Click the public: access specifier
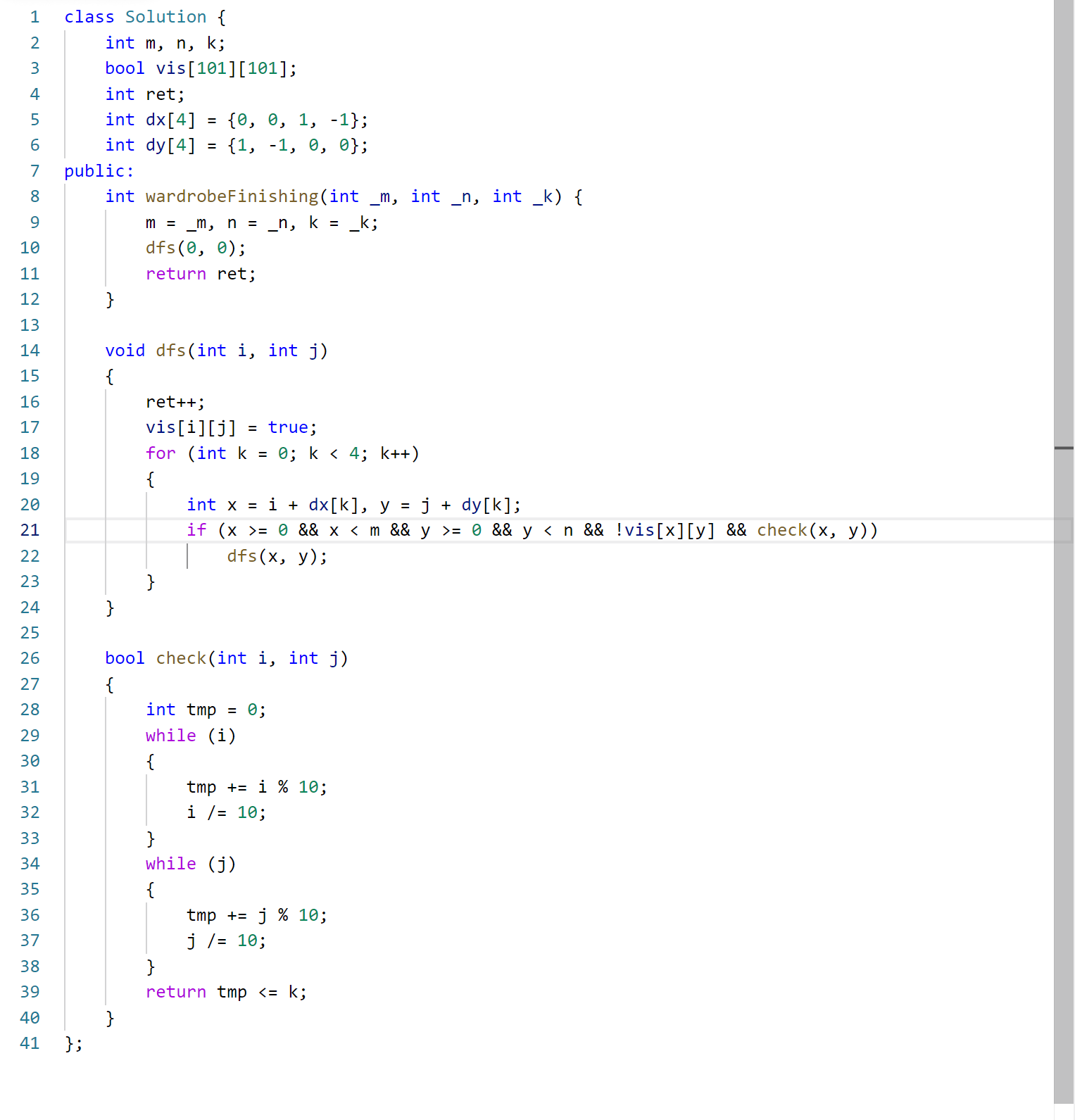The height and width of the screenshot is (1120, 1075). 99,171
